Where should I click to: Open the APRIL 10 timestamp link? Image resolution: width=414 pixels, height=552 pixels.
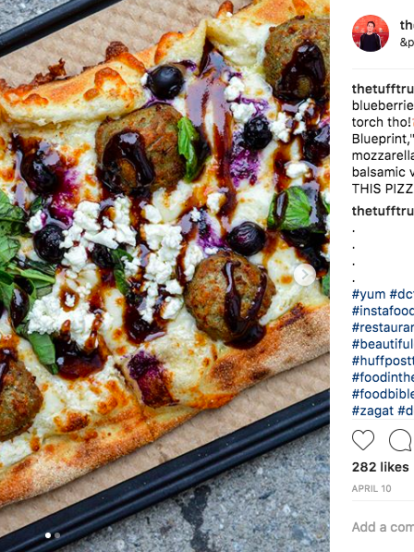[371, 489]
